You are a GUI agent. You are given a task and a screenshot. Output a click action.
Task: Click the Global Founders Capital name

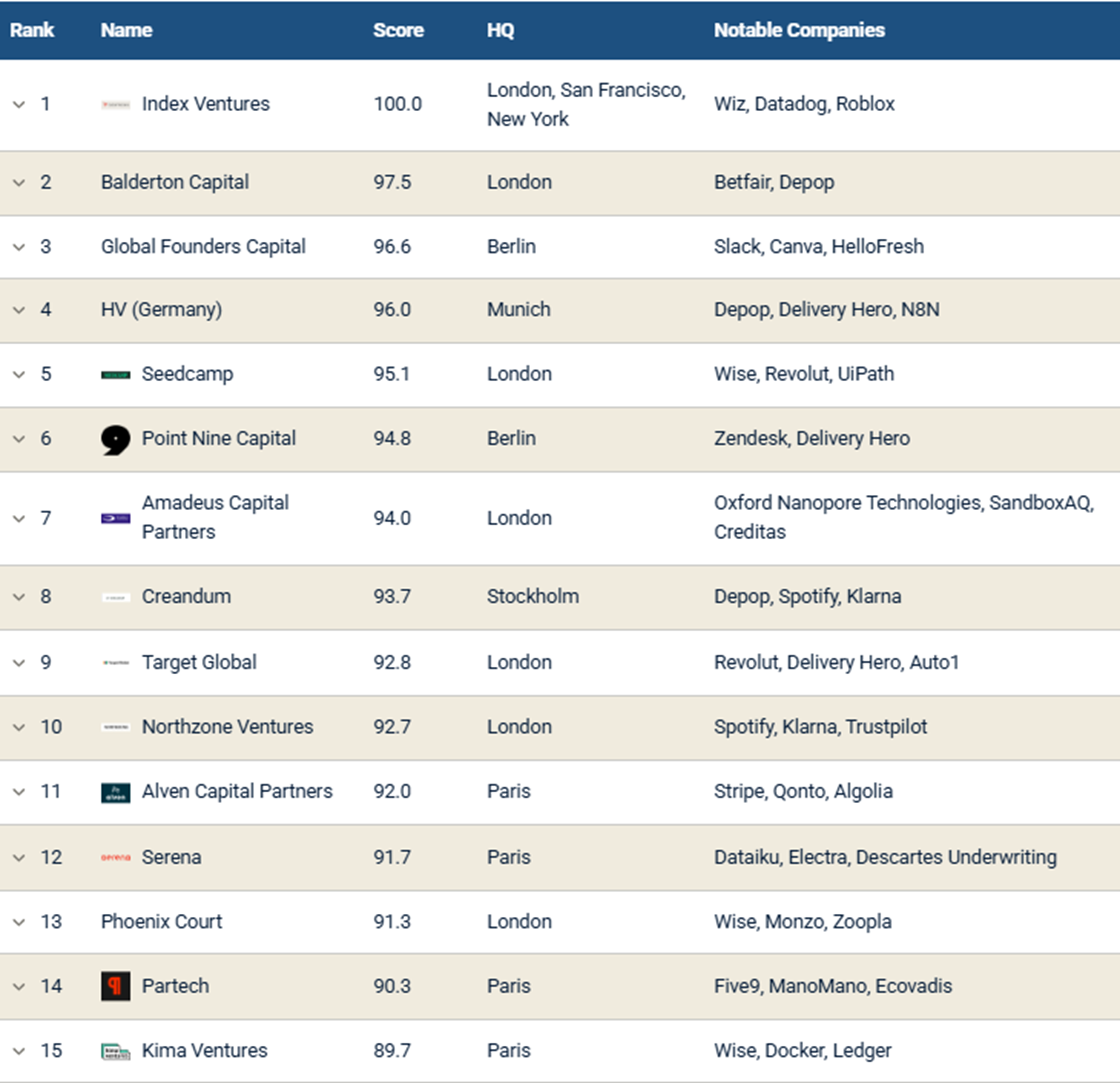[x=203, y=247]
